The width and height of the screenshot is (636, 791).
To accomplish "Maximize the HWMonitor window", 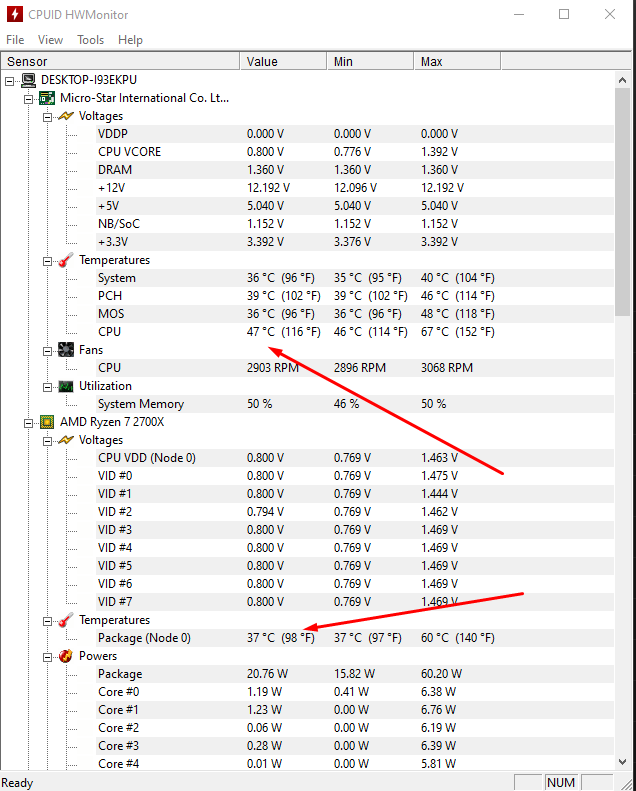I will coord(564,14).
